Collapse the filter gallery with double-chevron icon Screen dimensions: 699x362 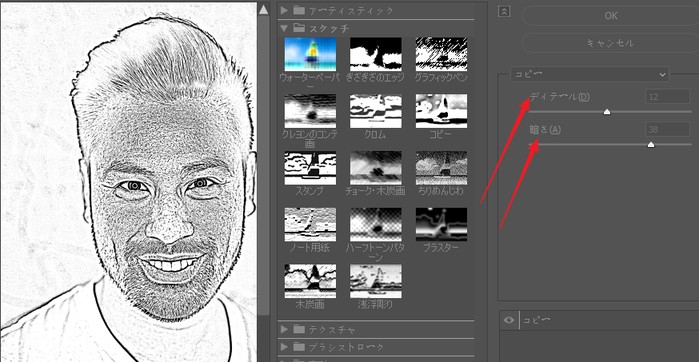tap(504, 12)
